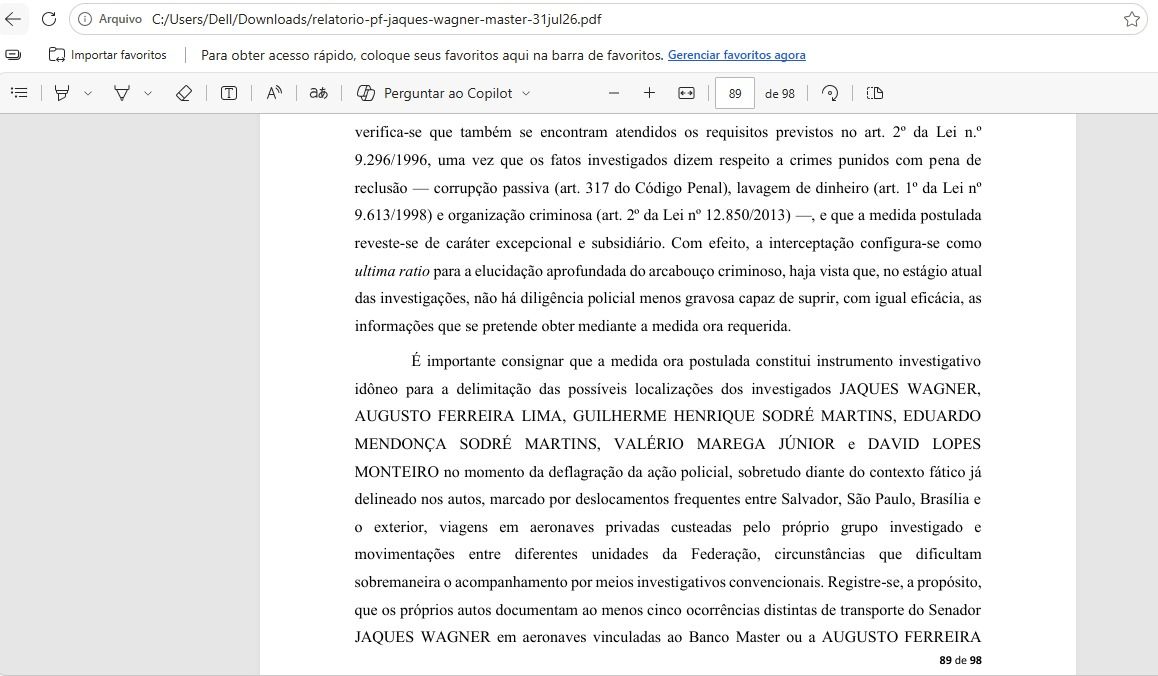
Task: Click the words 'ultima ratio' in document
Action: (392, 271)
